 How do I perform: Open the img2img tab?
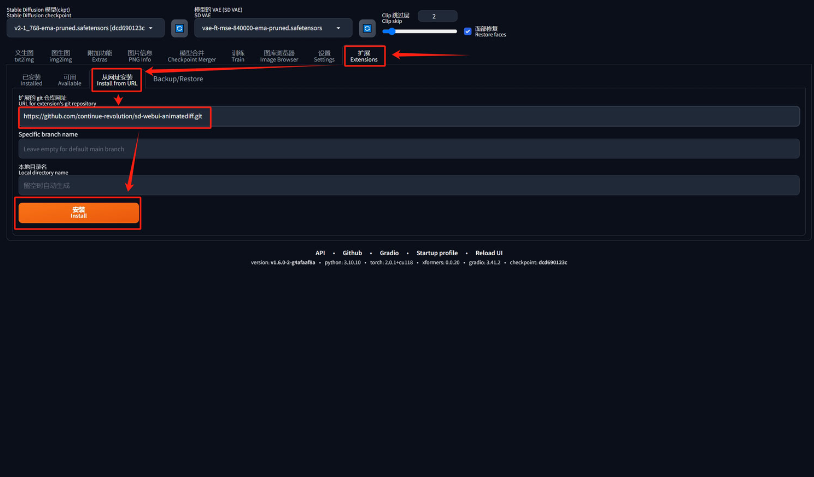tap(60, 56)
